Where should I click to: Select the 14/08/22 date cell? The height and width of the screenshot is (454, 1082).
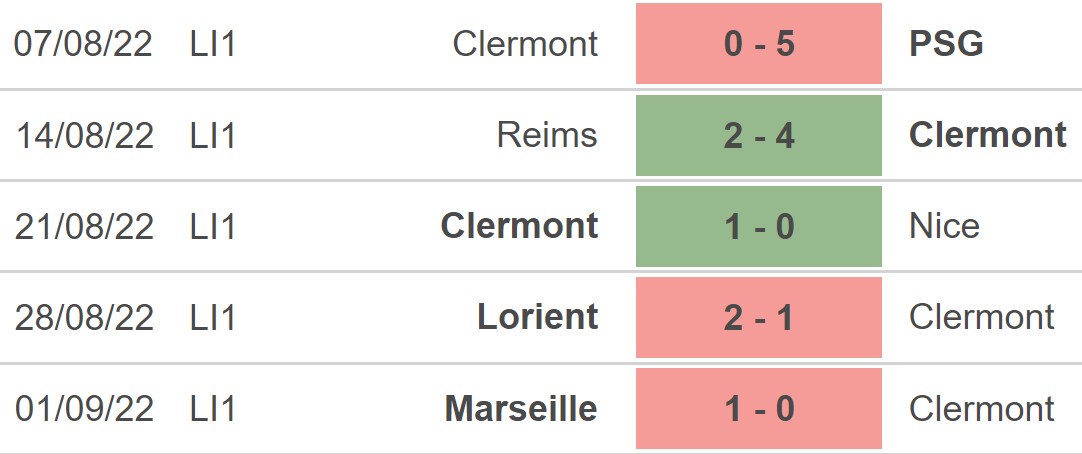84,135
